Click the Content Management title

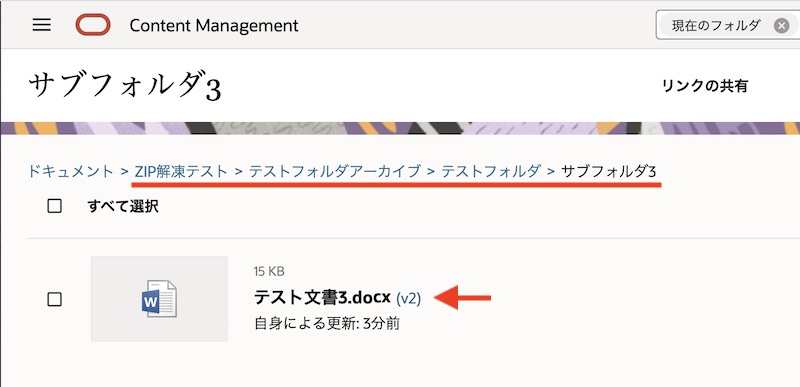[x=214, y=25]
